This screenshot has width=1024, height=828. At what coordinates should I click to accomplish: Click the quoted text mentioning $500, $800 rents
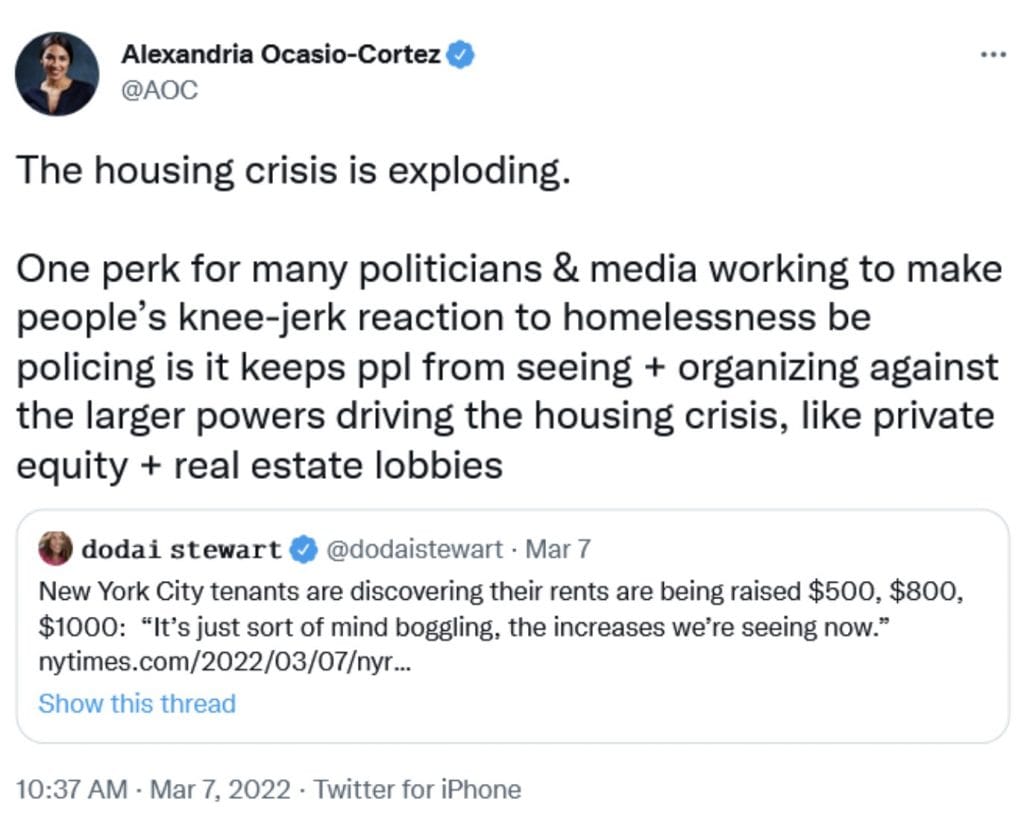click(x=501, y=609)
